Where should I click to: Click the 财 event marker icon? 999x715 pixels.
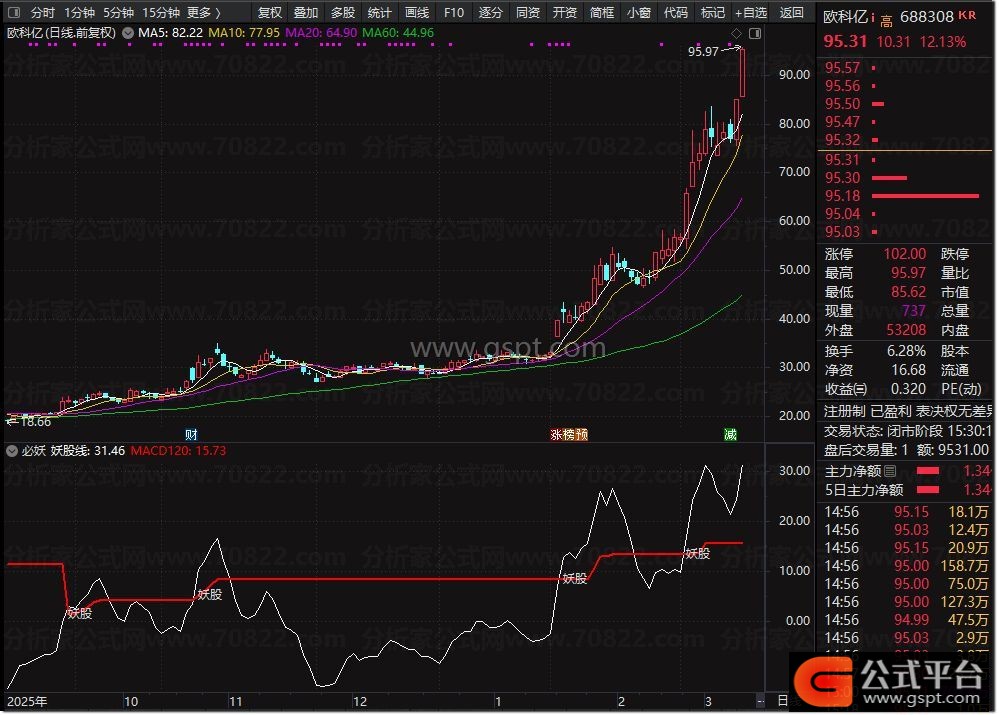(192, 434)
